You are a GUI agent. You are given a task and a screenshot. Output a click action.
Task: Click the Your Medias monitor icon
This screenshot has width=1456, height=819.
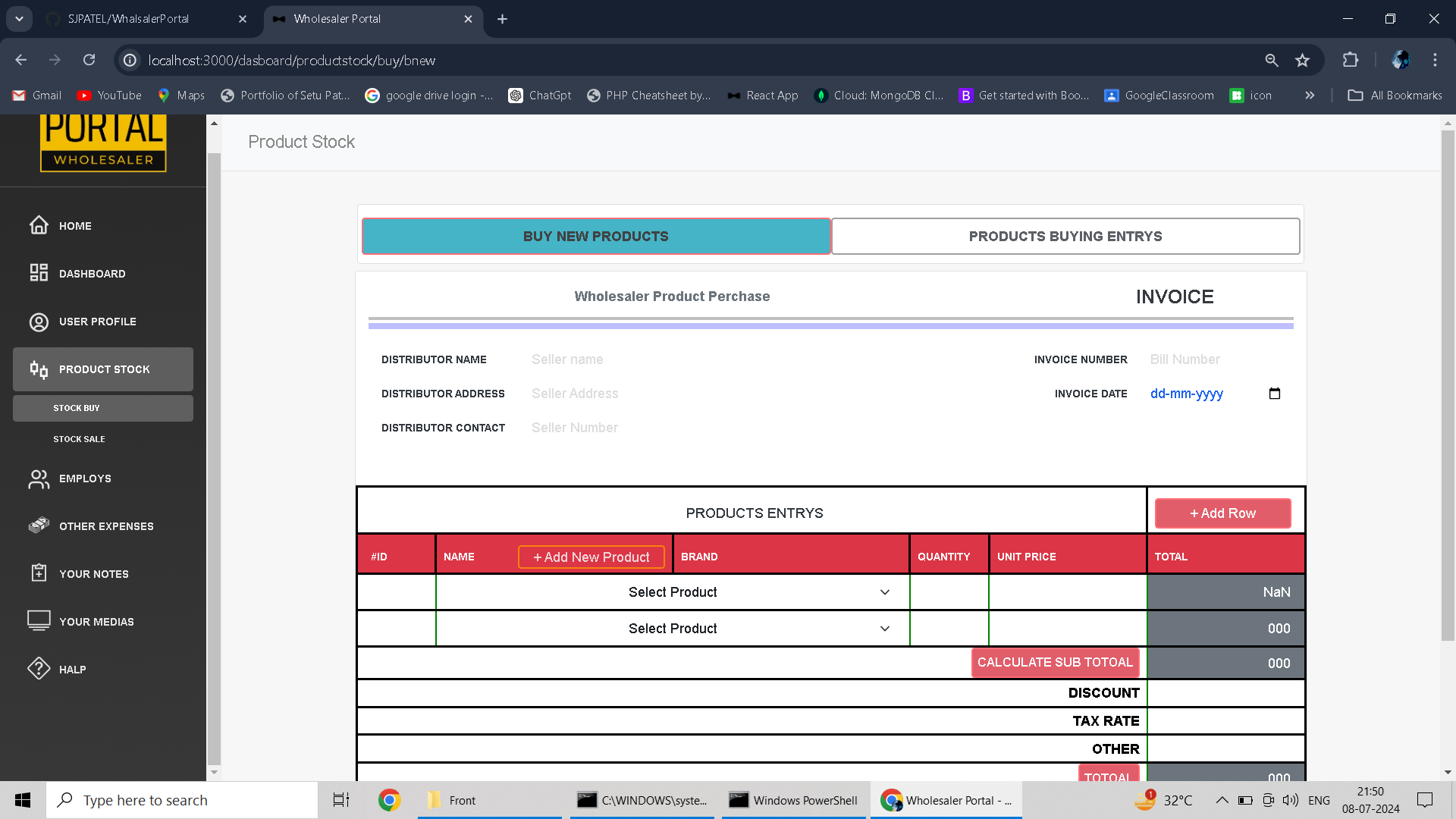[39, 621]
